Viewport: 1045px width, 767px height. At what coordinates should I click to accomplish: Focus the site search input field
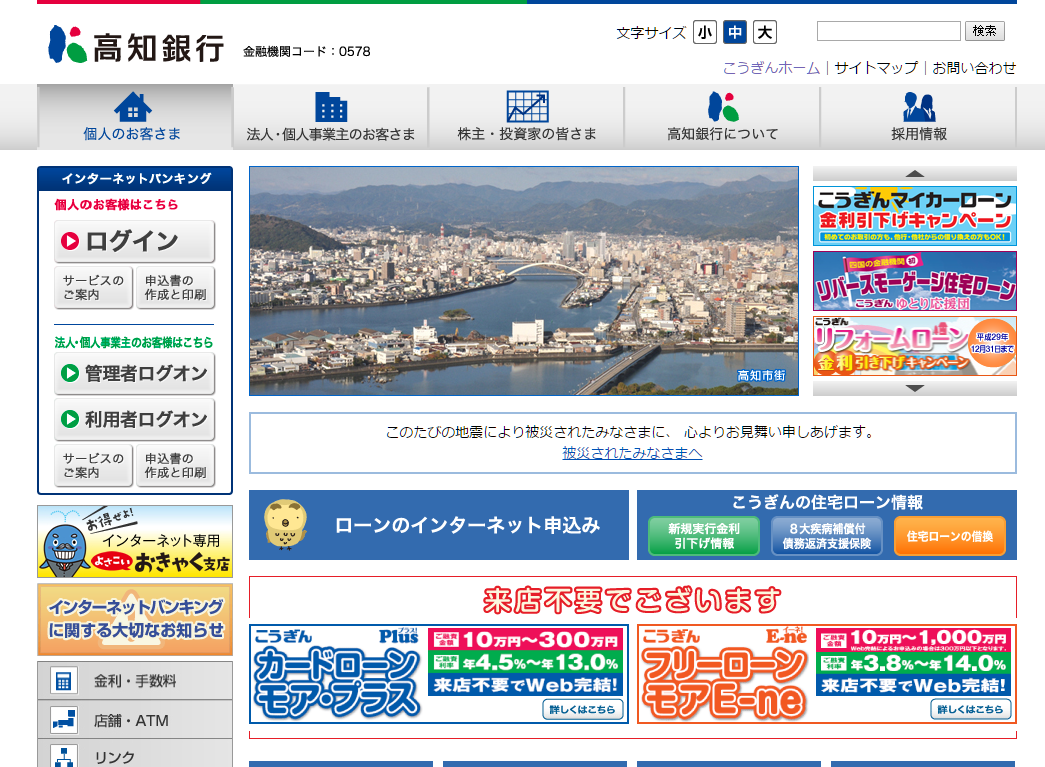888,31
